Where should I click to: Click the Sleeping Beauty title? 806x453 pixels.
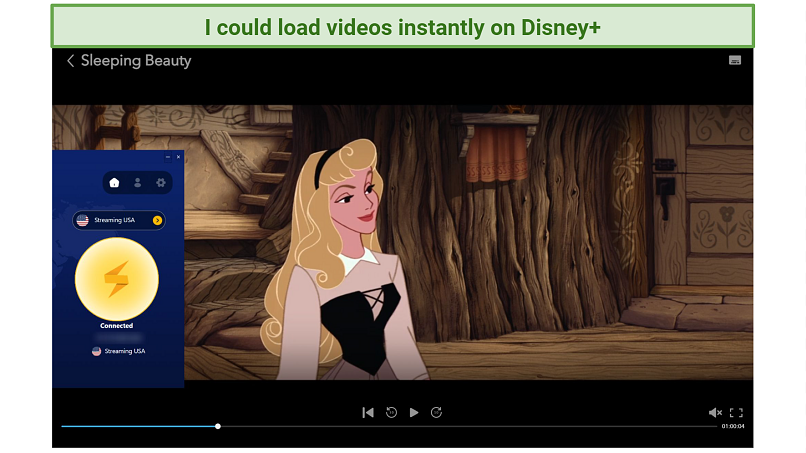(136, 61)
